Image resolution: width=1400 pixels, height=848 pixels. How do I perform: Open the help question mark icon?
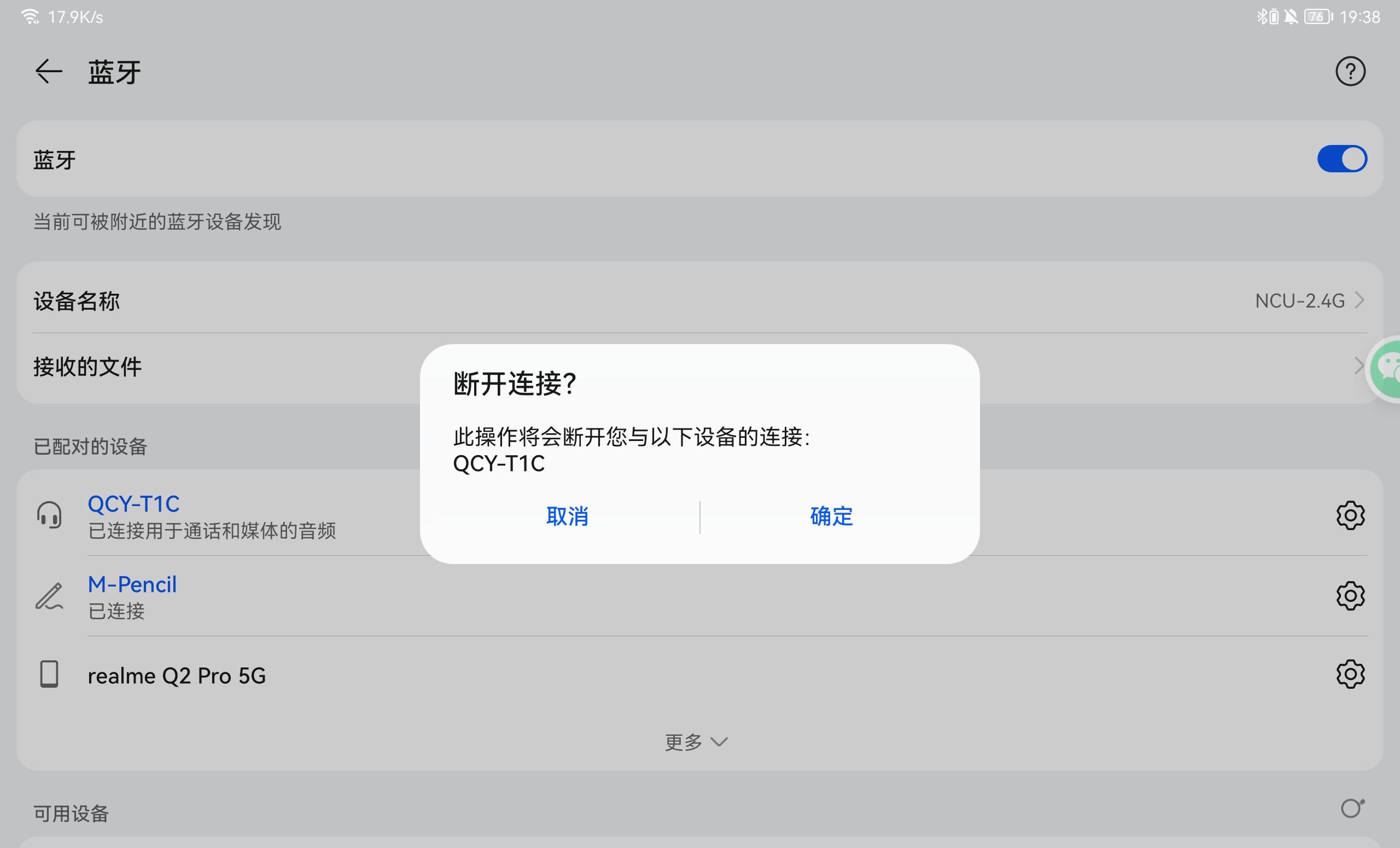coord(1350,72)
